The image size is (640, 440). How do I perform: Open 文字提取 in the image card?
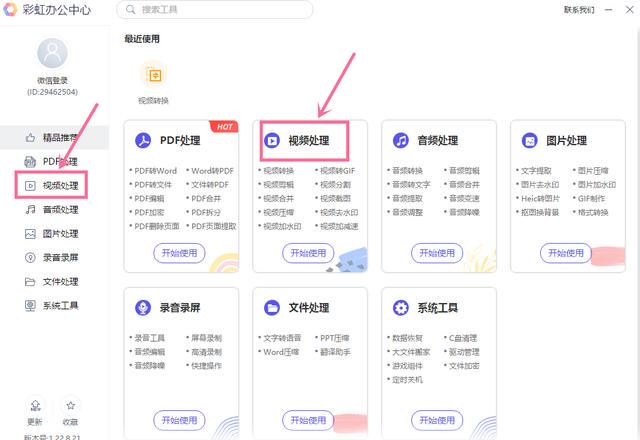coord(536,171)
